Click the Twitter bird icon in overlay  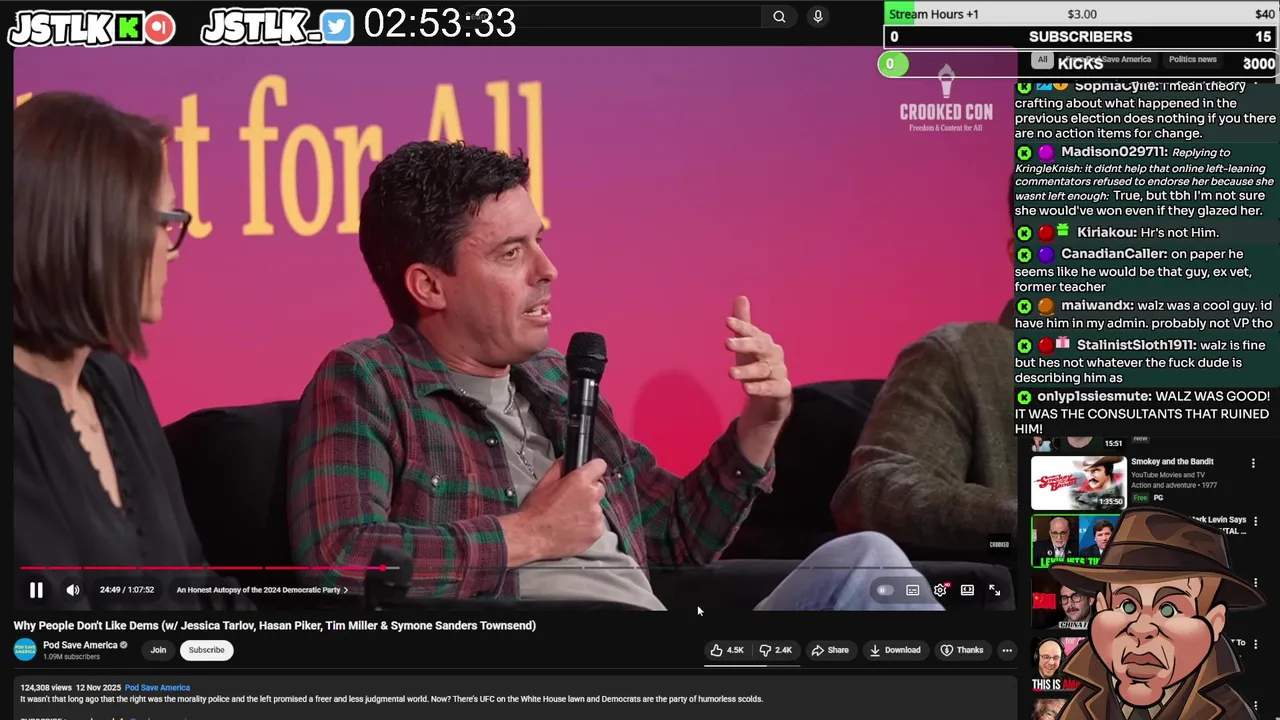(x=337, y=27)
